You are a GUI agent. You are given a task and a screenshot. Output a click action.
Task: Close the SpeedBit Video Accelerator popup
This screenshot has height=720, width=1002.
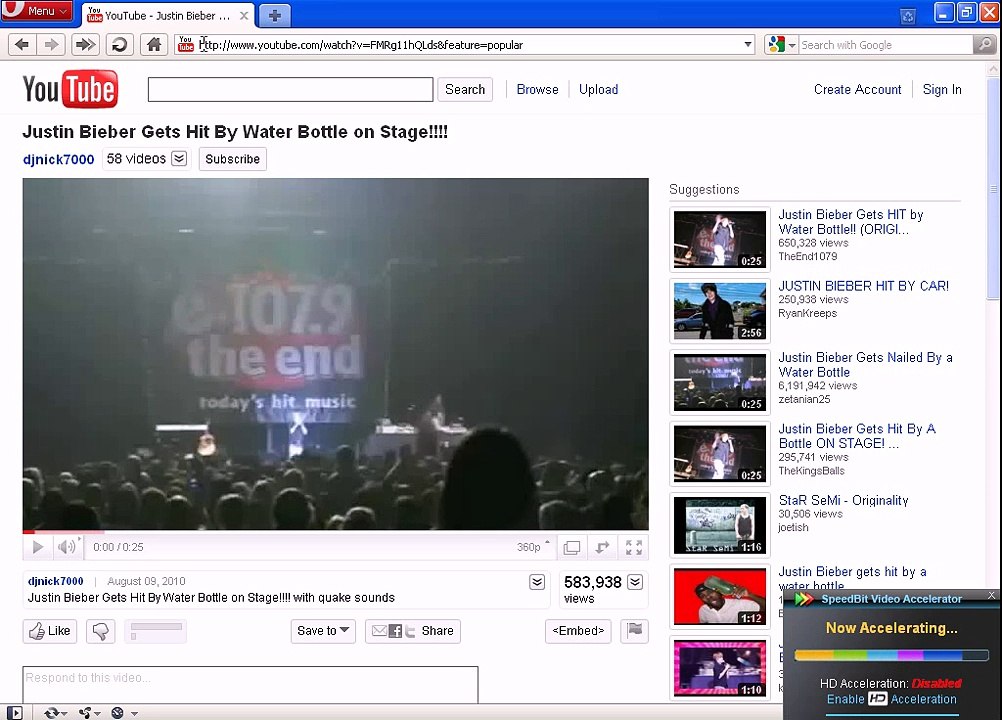click(991, 595)
